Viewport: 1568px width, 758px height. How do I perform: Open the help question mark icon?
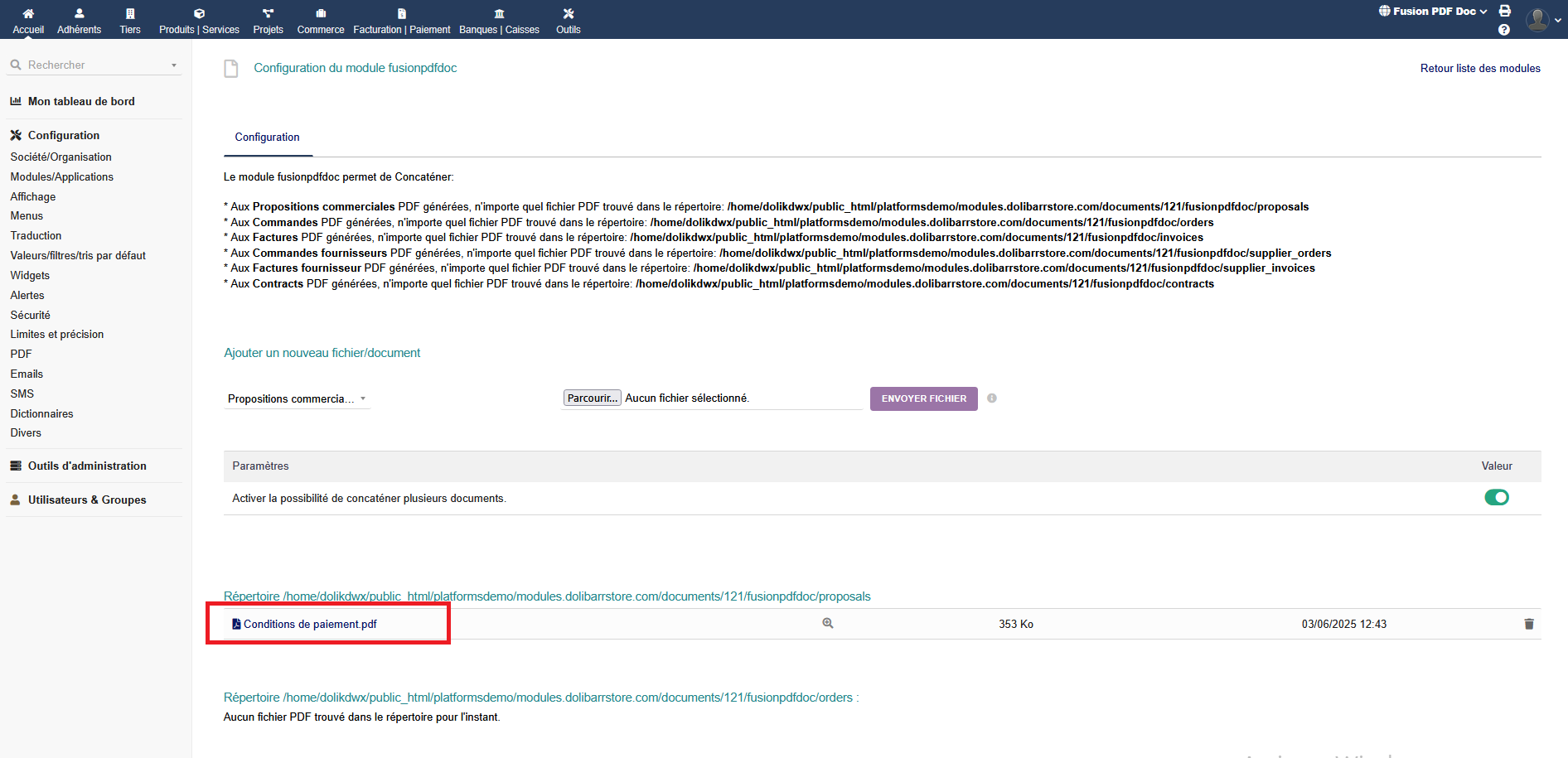point(1504,30)
